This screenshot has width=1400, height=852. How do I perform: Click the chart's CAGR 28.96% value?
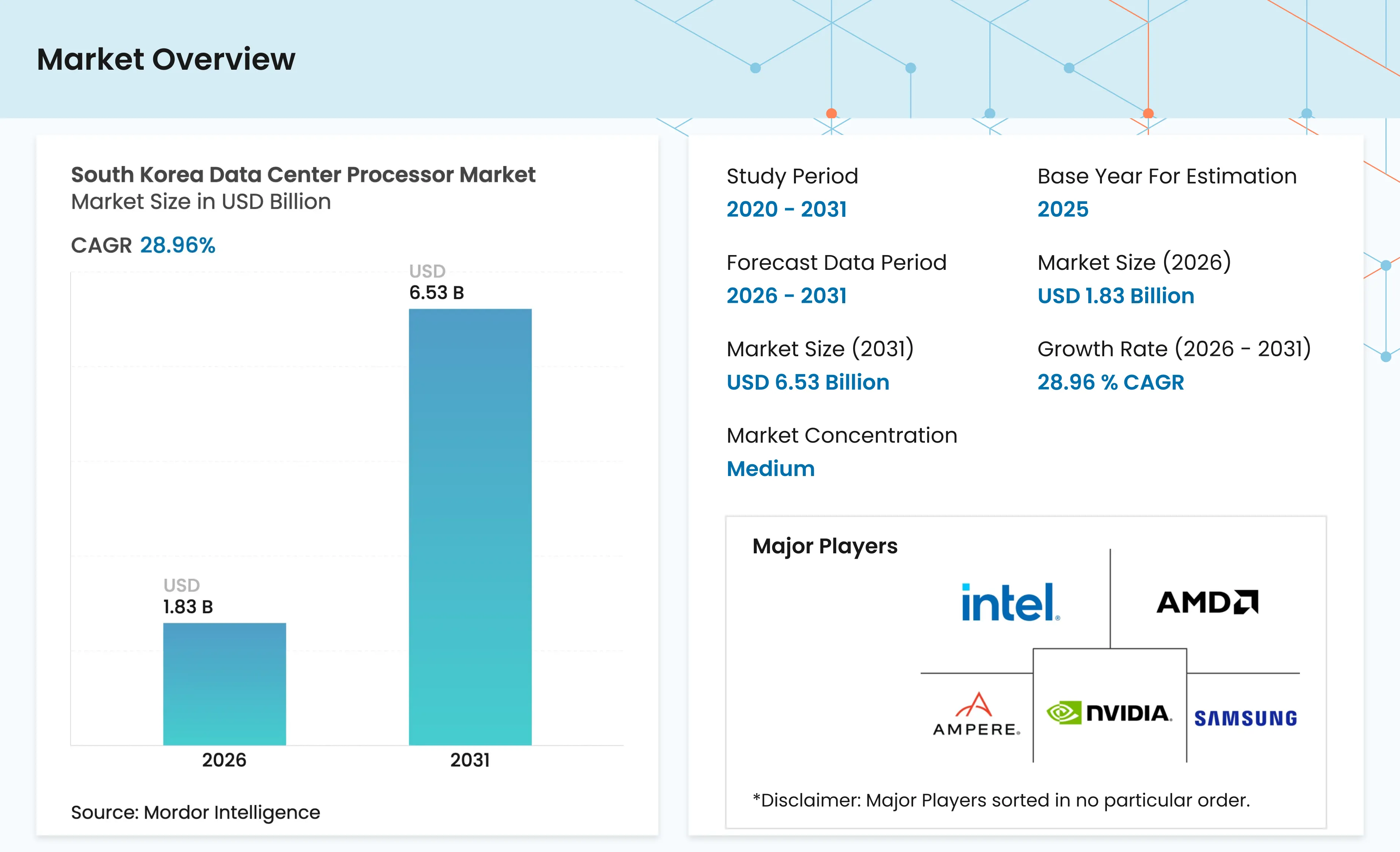(x=178, y=245)
